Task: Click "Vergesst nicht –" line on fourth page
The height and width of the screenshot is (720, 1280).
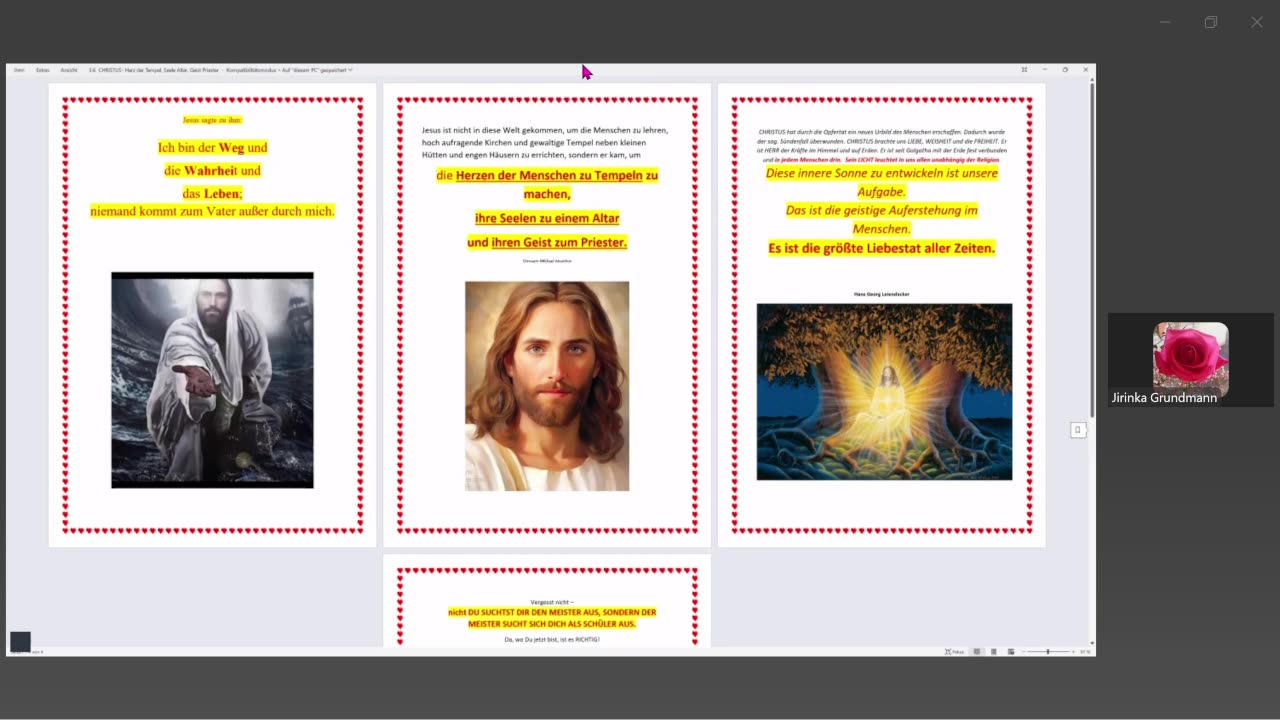Action: point(552,602)
